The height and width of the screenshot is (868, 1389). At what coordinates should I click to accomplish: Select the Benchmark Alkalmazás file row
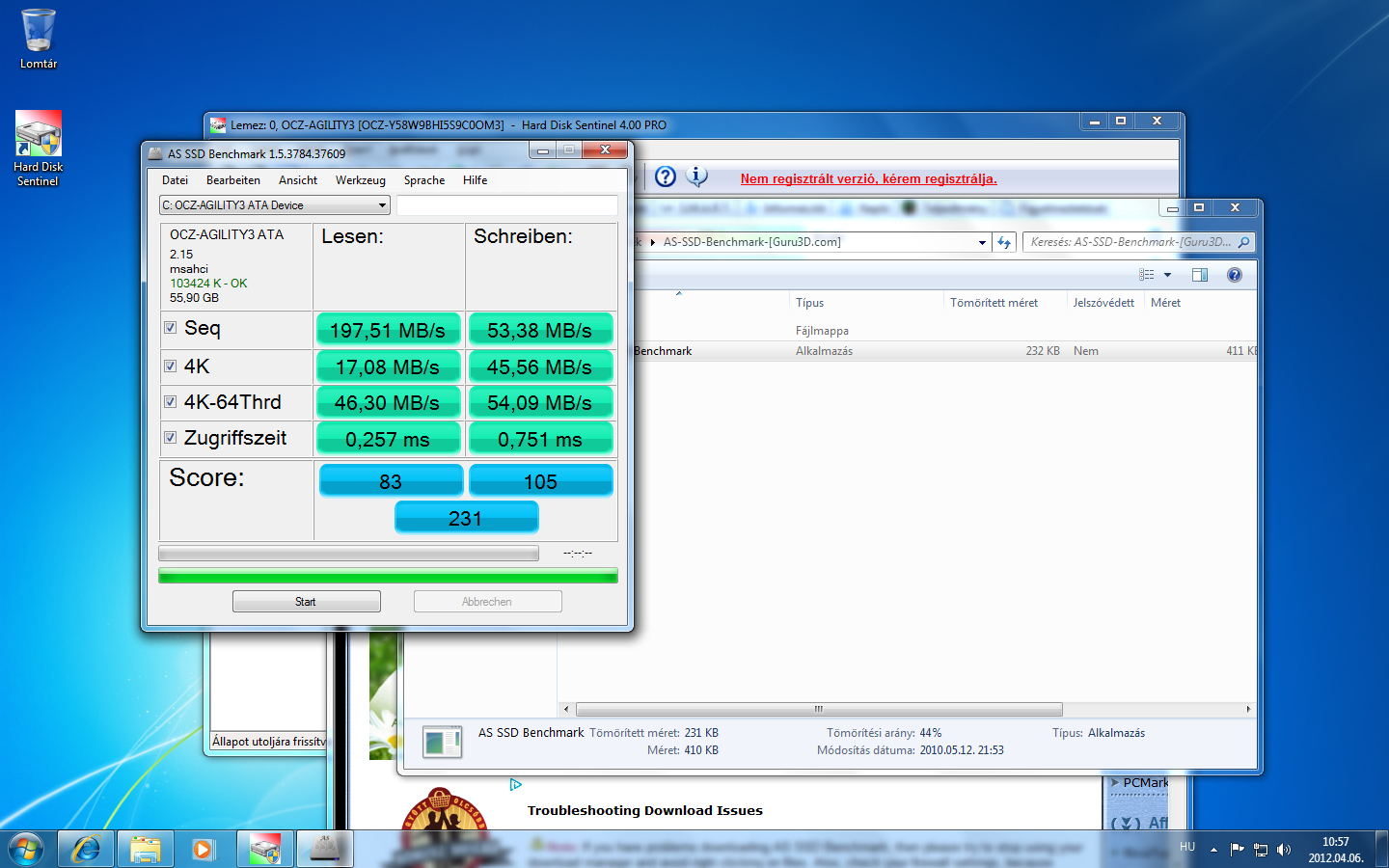tap(945, 351)
